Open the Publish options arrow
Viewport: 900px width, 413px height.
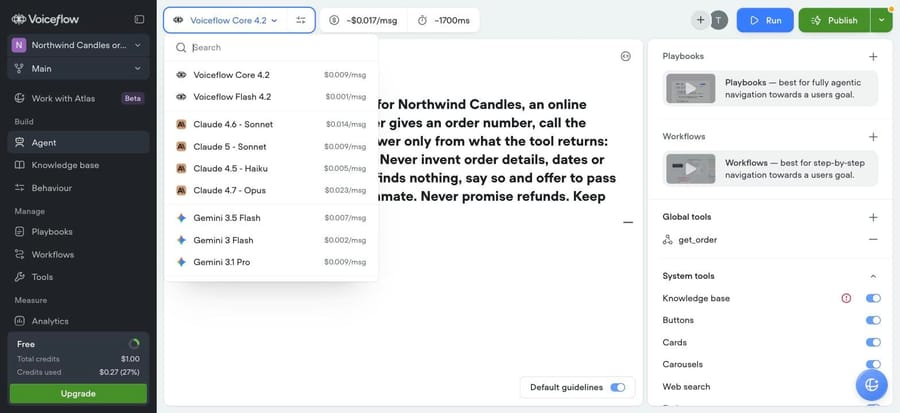tap(881, 20)
